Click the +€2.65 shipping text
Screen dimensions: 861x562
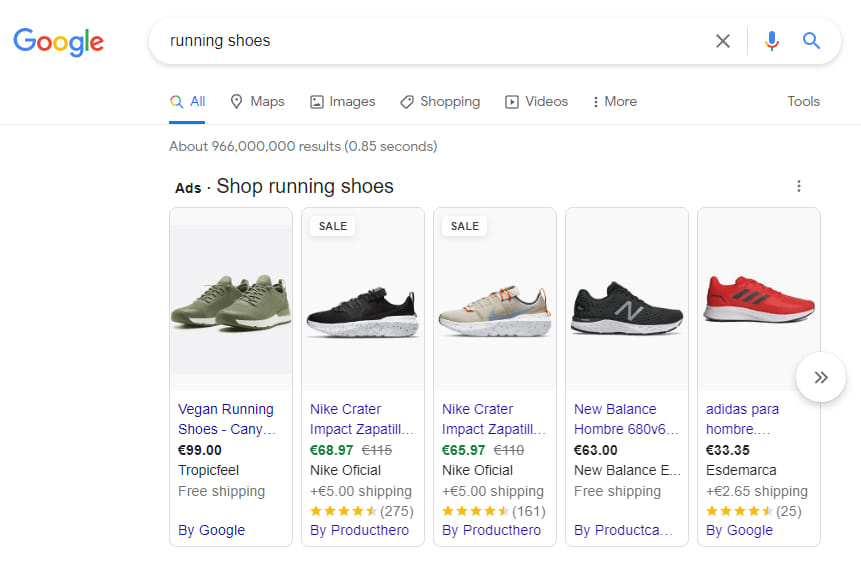pos(757,491)
